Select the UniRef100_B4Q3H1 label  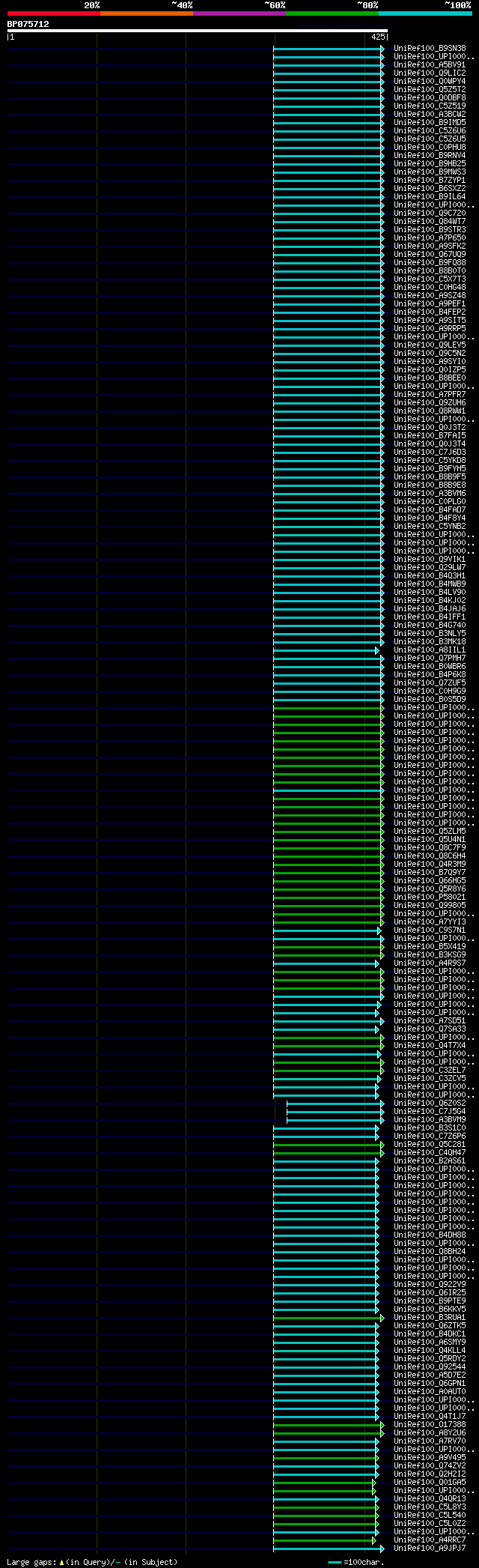point(430,576)
